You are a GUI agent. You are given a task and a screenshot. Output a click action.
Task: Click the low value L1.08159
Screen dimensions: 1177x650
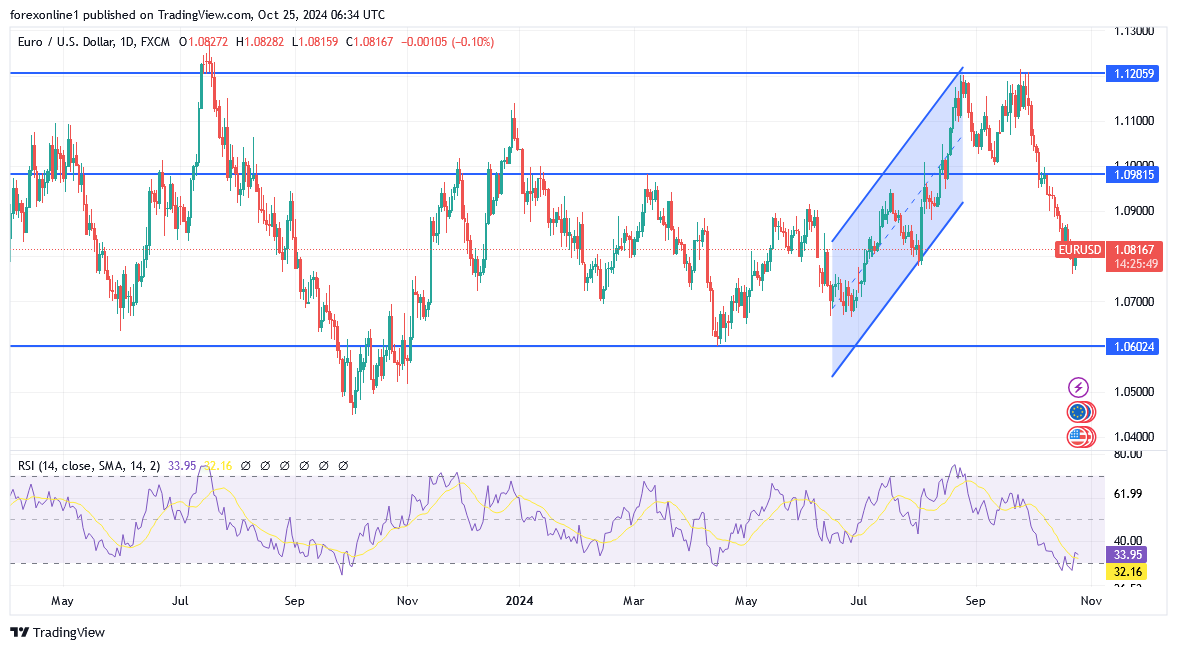coord(315,42)
